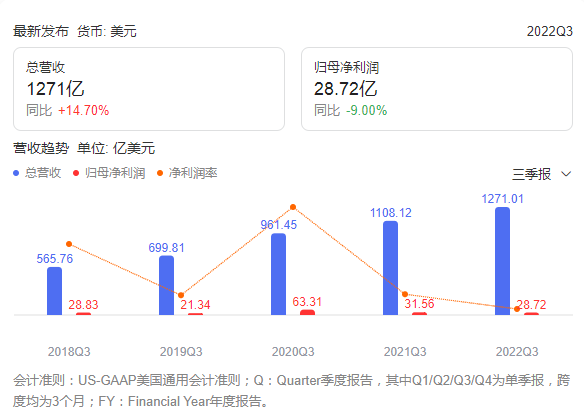The height and width of the screenshot is (416, 584).
Task: Toggle the 总营收 legend series
Action: [x=37, y=173]
